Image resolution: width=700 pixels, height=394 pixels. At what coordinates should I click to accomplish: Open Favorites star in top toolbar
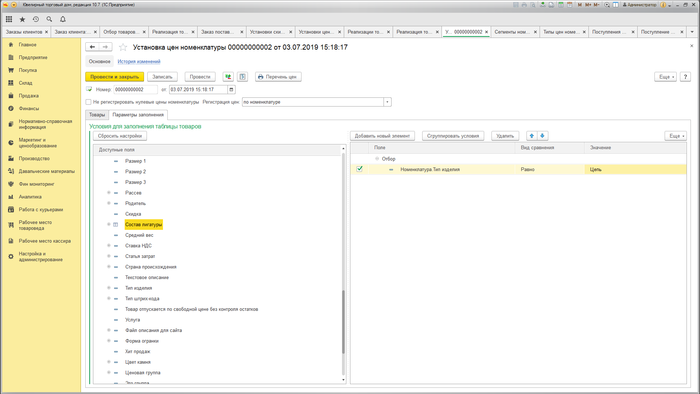pyautogui.click(x=22, y=19)
